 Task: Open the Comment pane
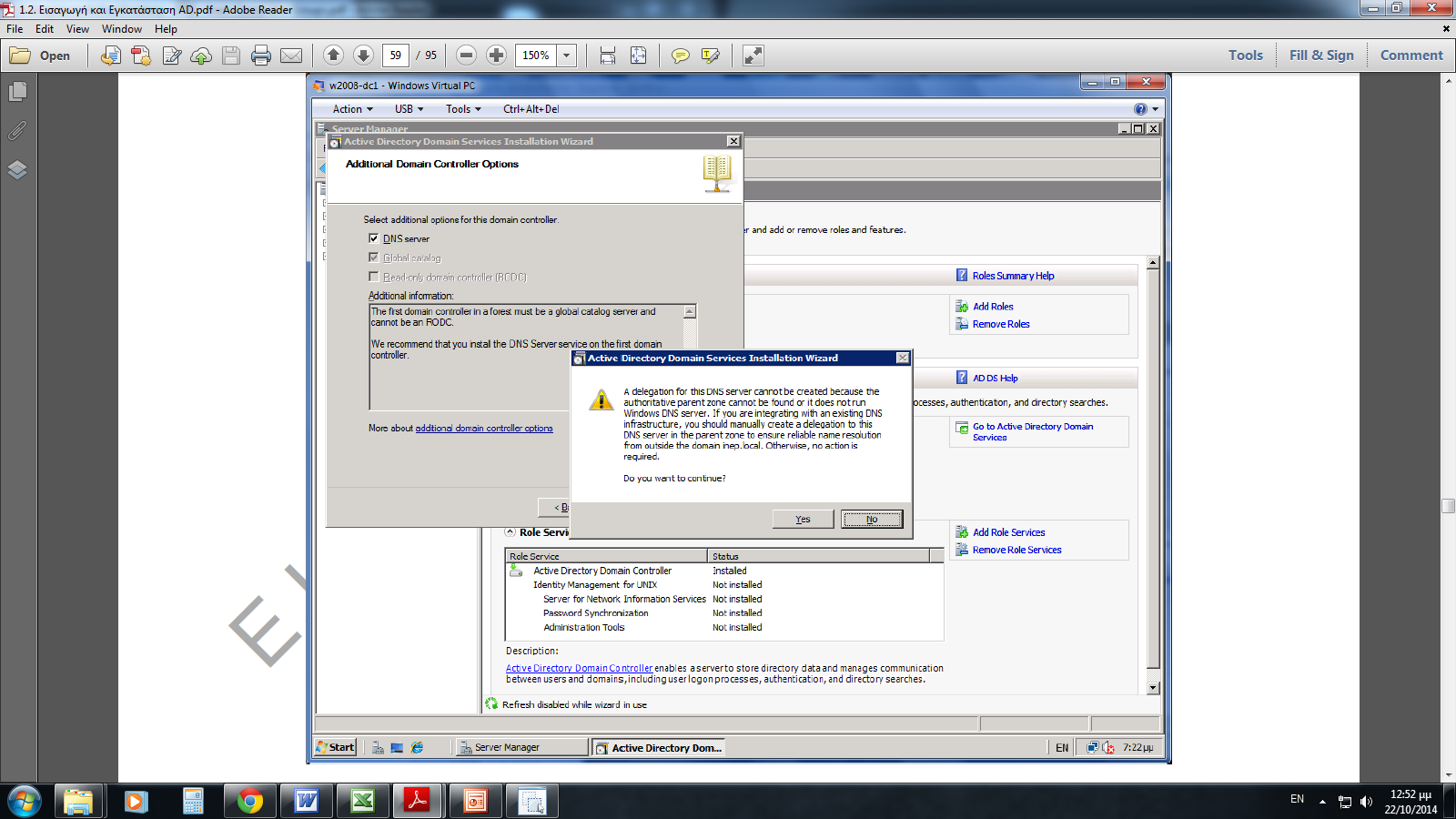(x=1411, y=56)
